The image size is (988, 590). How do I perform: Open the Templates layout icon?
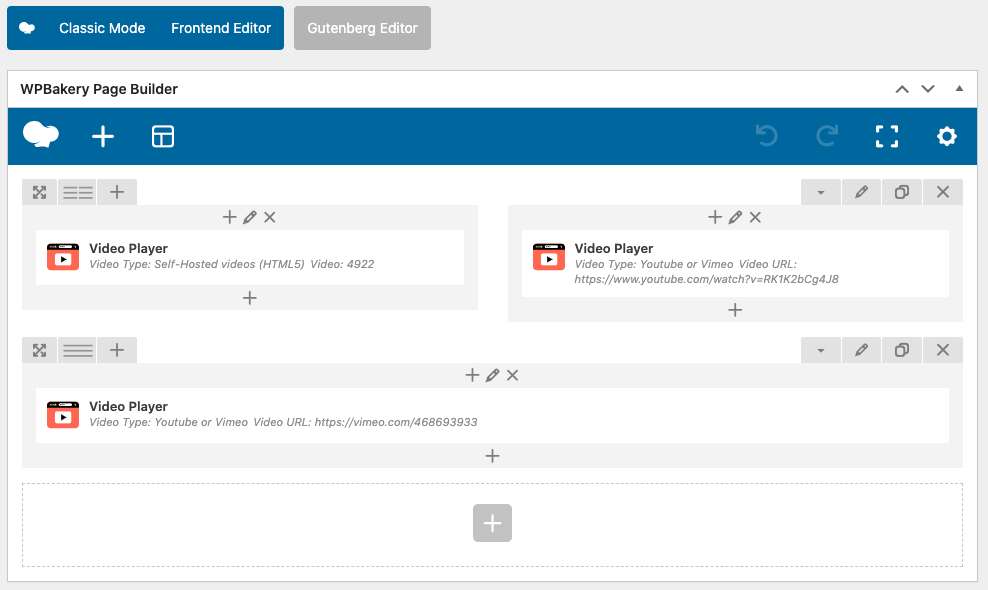click(163, 136)
